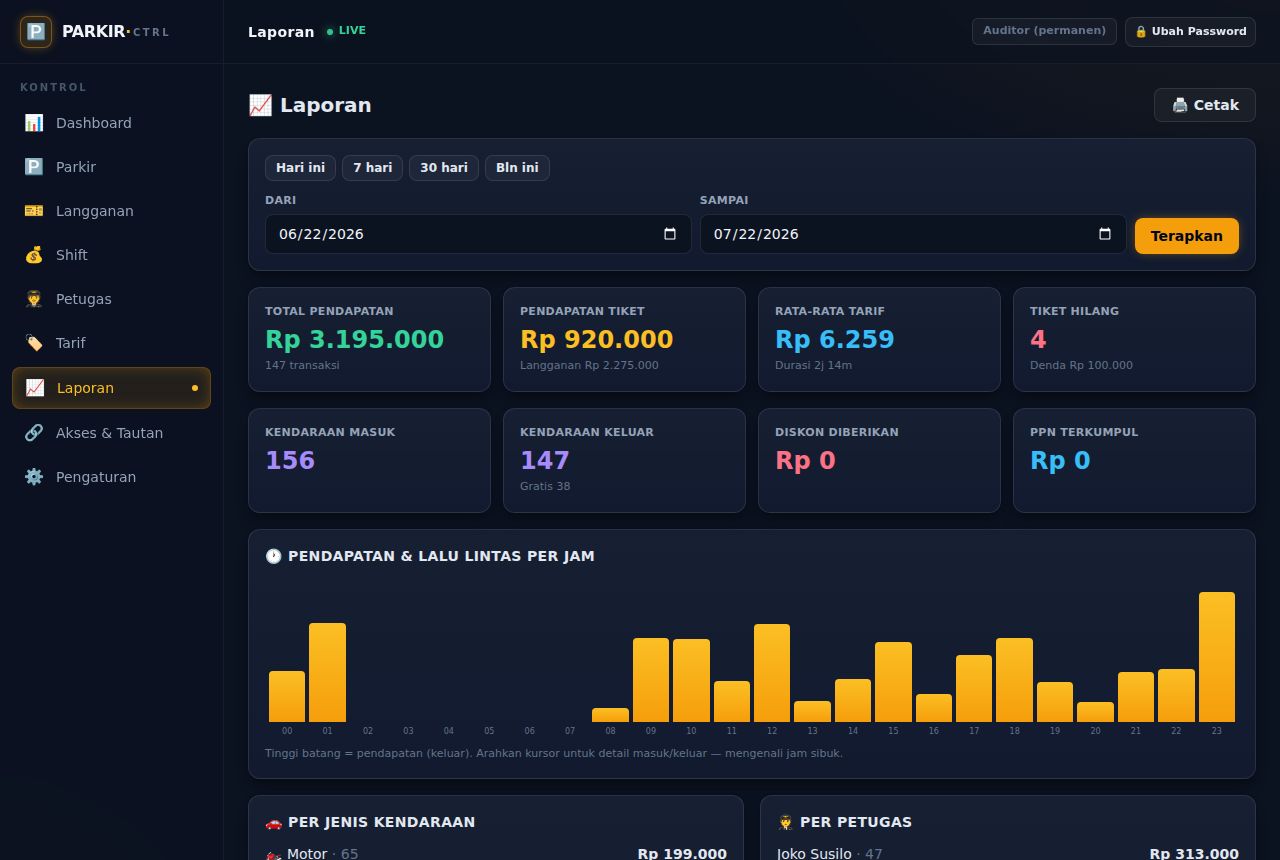Open the Sampai date picker calendar icon
Viewport: 1280px width, 860px height.
click(x=1105, y=234)
